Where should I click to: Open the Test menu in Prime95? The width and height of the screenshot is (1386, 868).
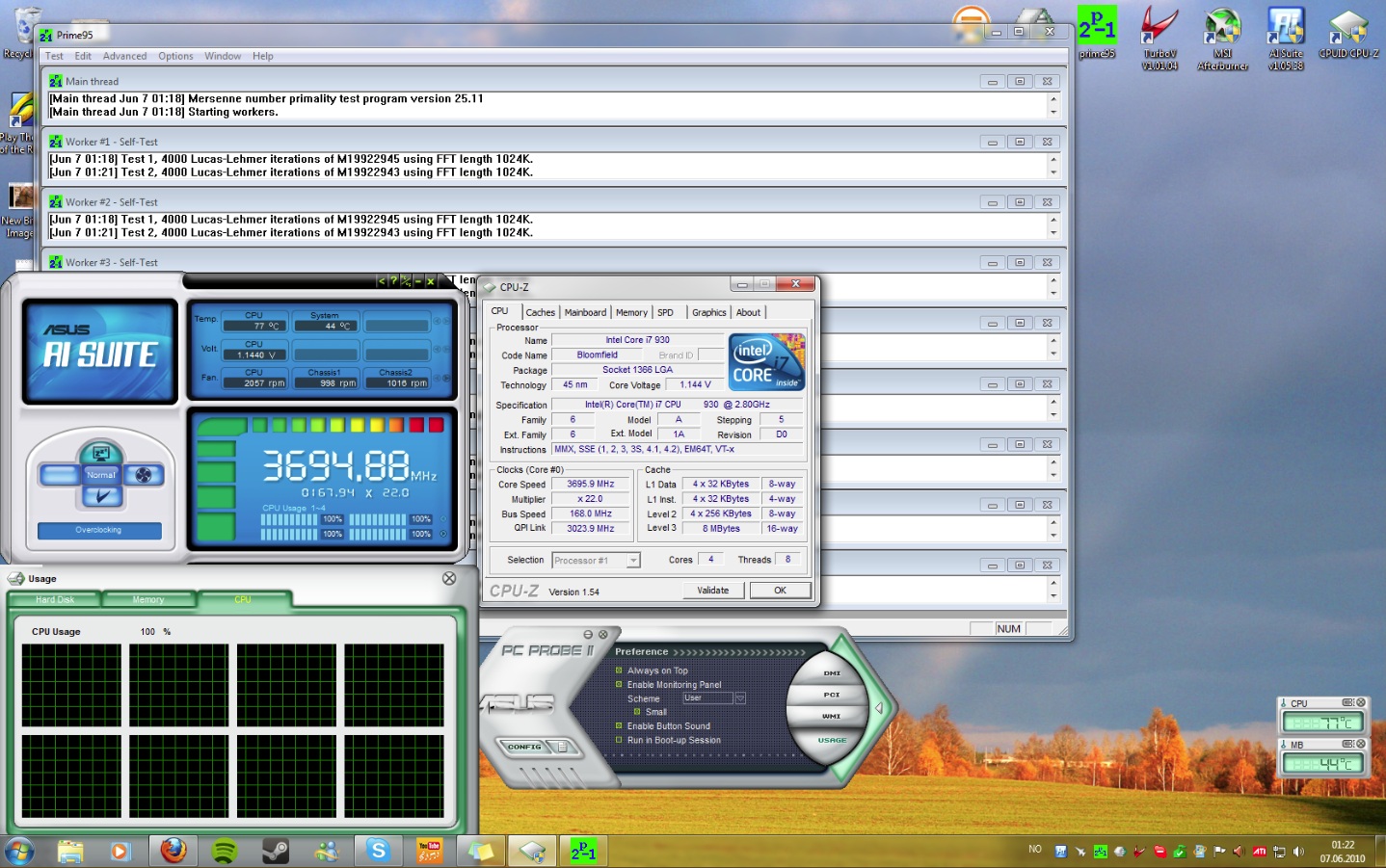(x=54, y=56)
